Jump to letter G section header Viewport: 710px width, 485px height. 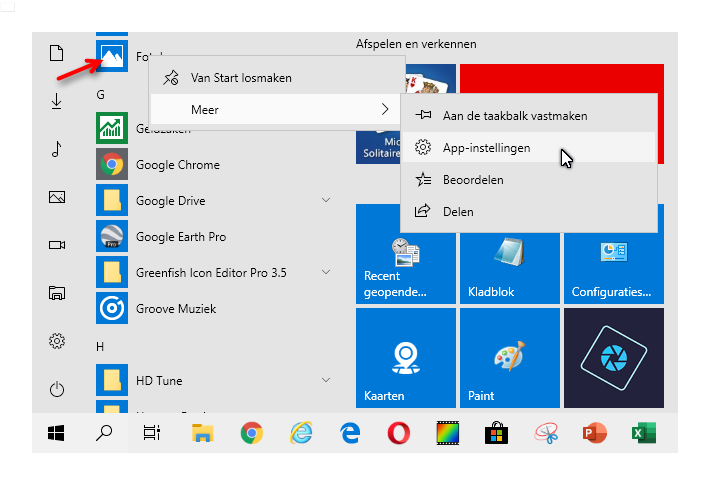[101, 94]
